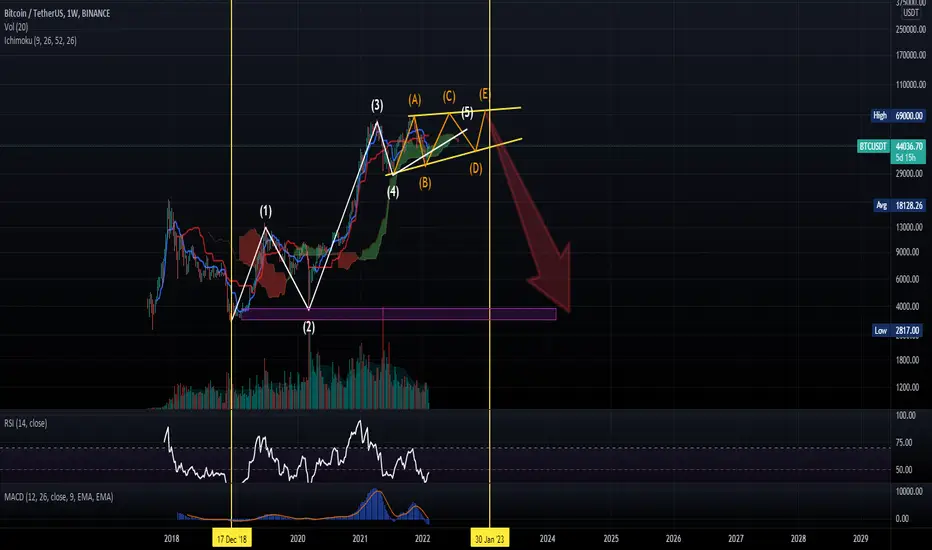This screenshot has height=550, width=932.
Task: Click the 2024 label on time axis
Action: (x=547, y=539)
